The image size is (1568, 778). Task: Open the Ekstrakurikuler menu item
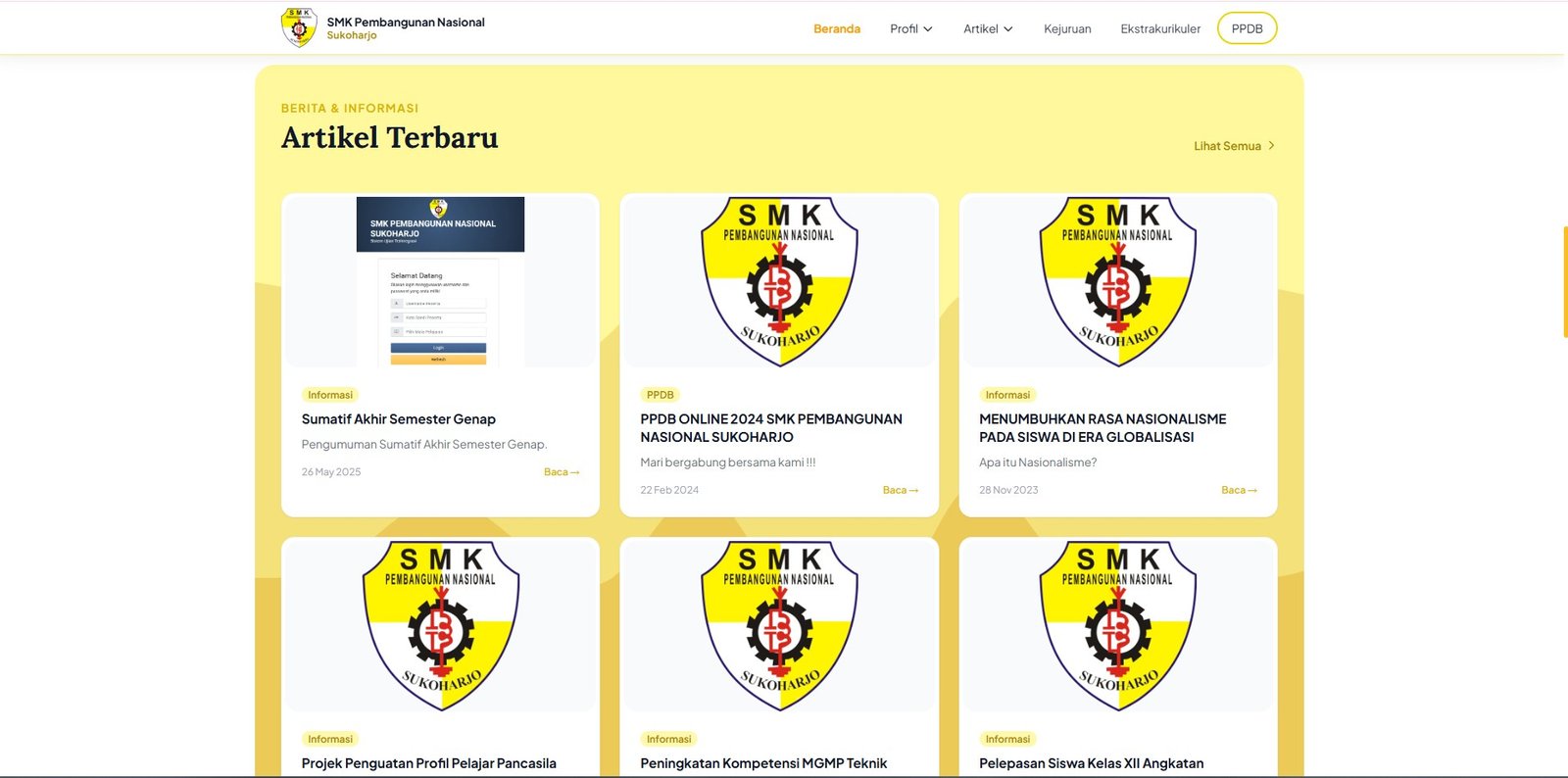1160,28
